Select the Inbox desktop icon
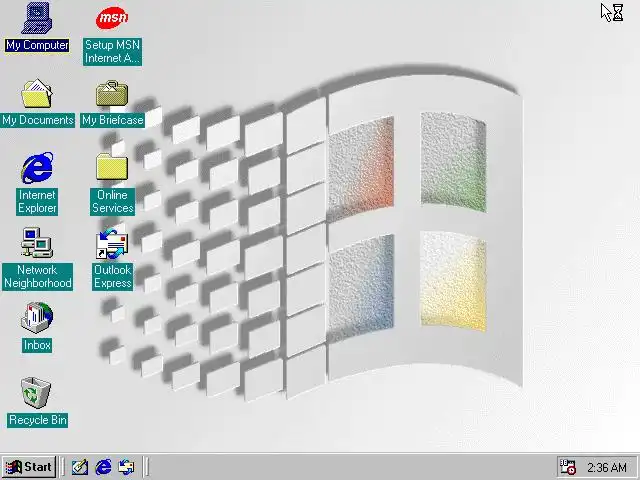This screenshot has height=480, width=640. [37, 318]
